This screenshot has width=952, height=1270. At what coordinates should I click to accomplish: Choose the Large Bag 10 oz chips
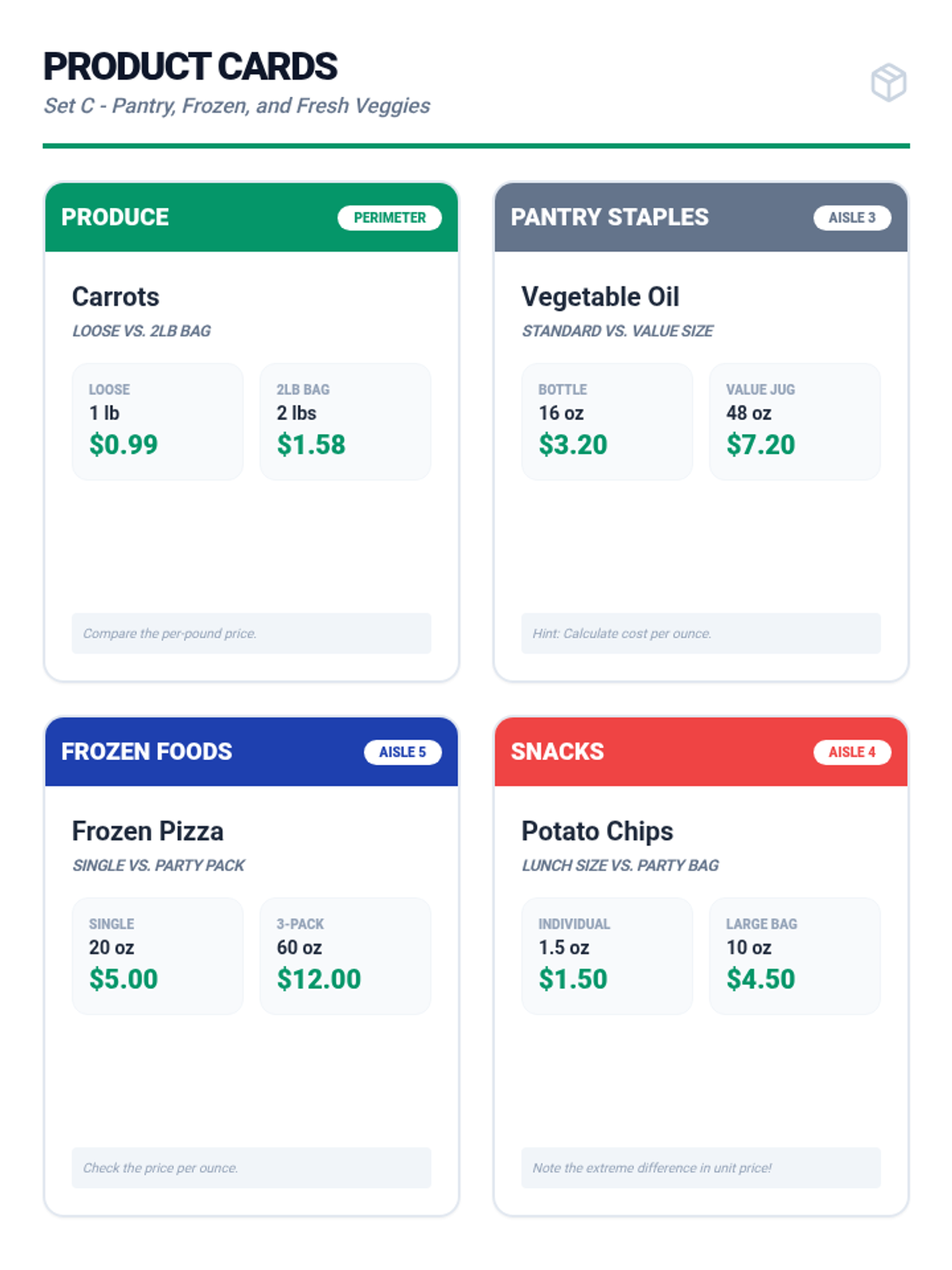(x=794, y=956)
